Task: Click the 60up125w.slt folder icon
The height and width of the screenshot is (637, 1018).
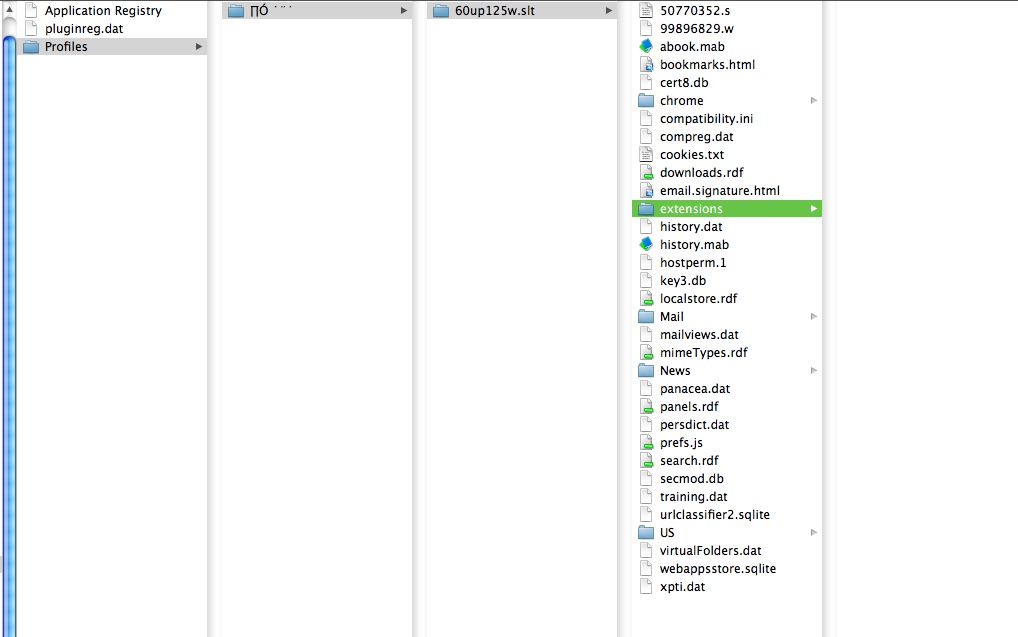Action: click(x=441, y=10)
